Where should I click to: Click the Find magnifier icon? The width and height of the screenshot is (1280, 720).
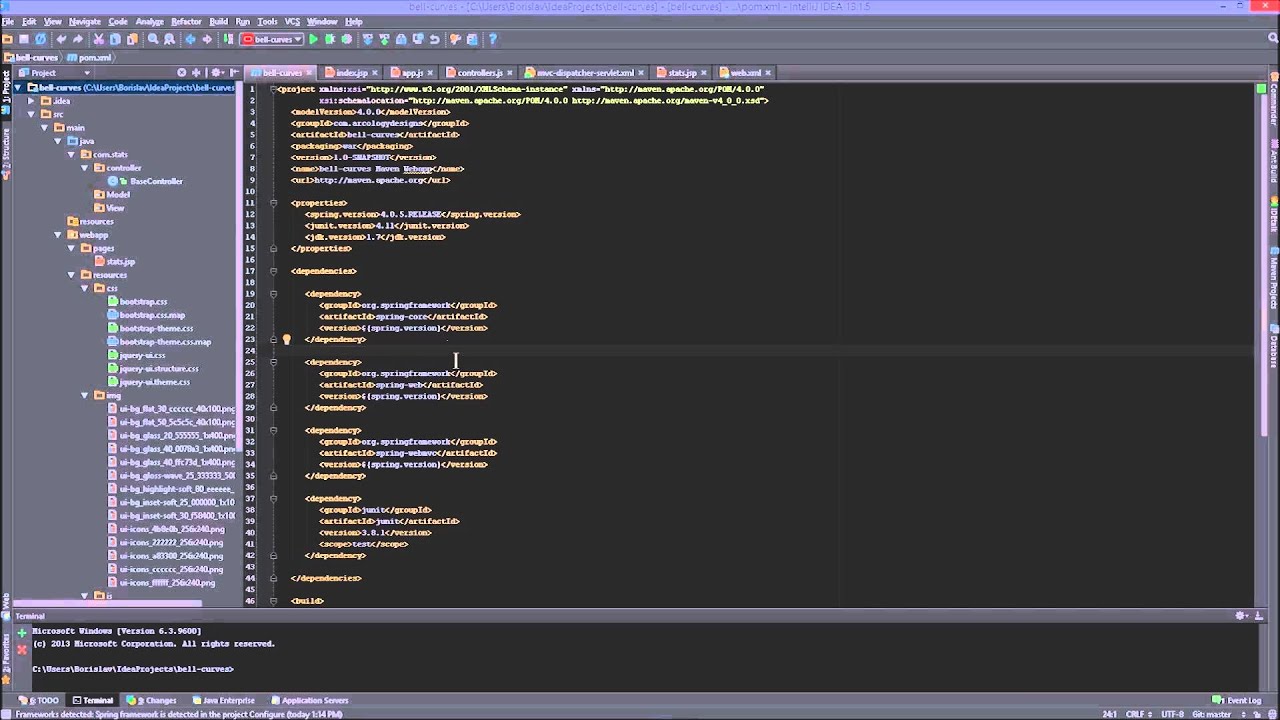coord(153,39)
